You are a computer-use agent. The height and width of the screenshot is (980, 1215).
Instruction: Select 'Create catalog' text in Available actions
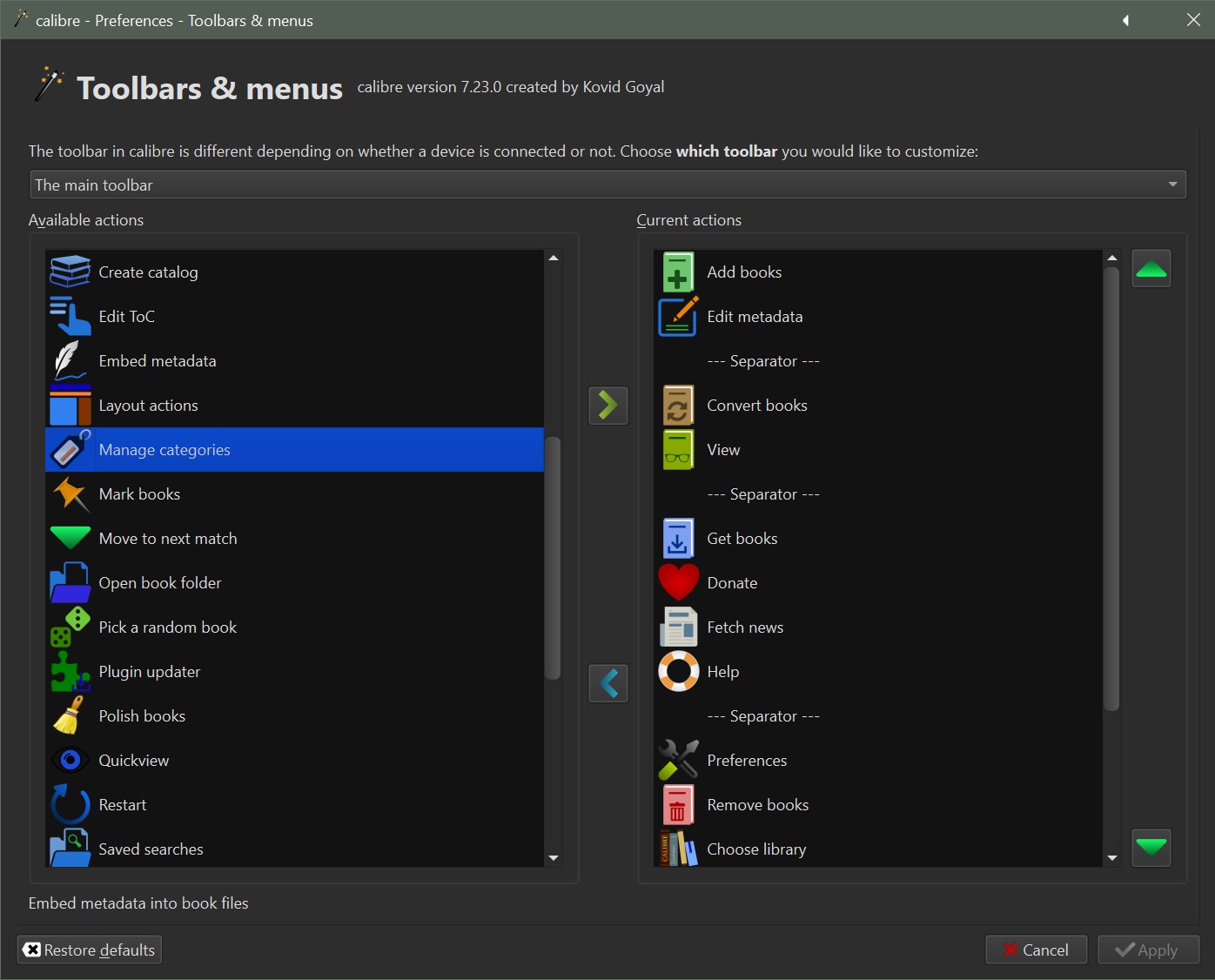pyautogui.click(x=148, y=272)
